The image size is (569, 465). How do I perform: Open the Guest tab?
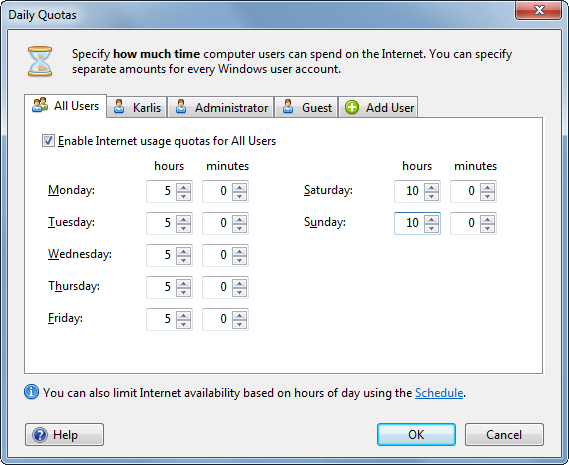[307, 107]
